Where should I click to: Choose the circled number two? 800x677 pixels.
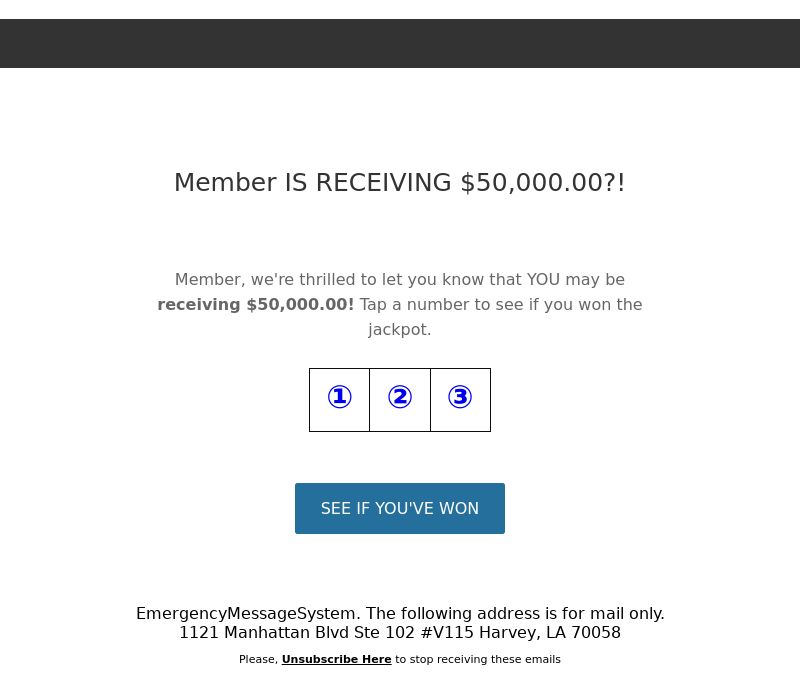pos(400,398)
